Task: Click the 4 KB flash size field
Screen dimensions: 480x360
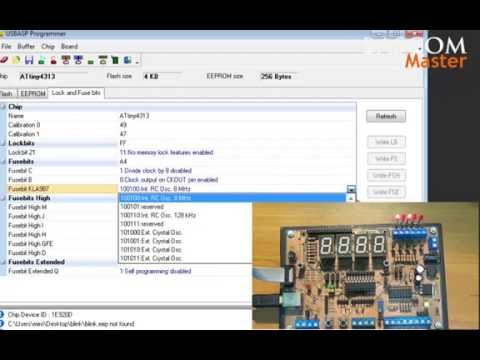Action: tap(162, 77)
